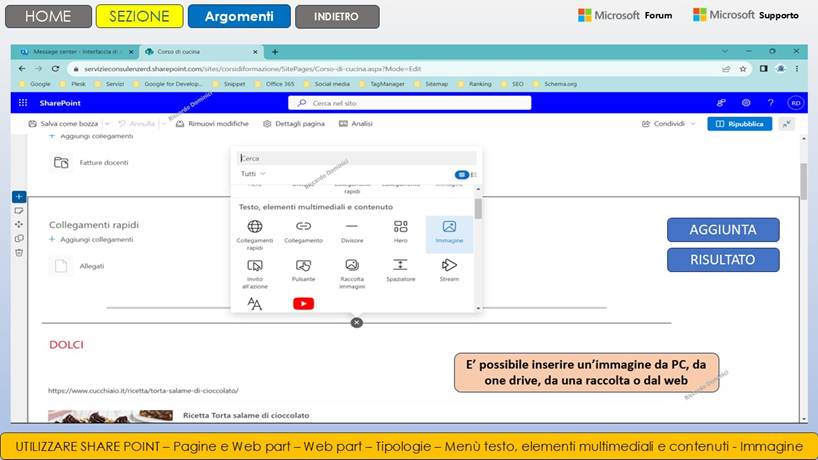This screenshot has height=460, width=818.
Task: Open a new browser tab
Action: point(275,52)
